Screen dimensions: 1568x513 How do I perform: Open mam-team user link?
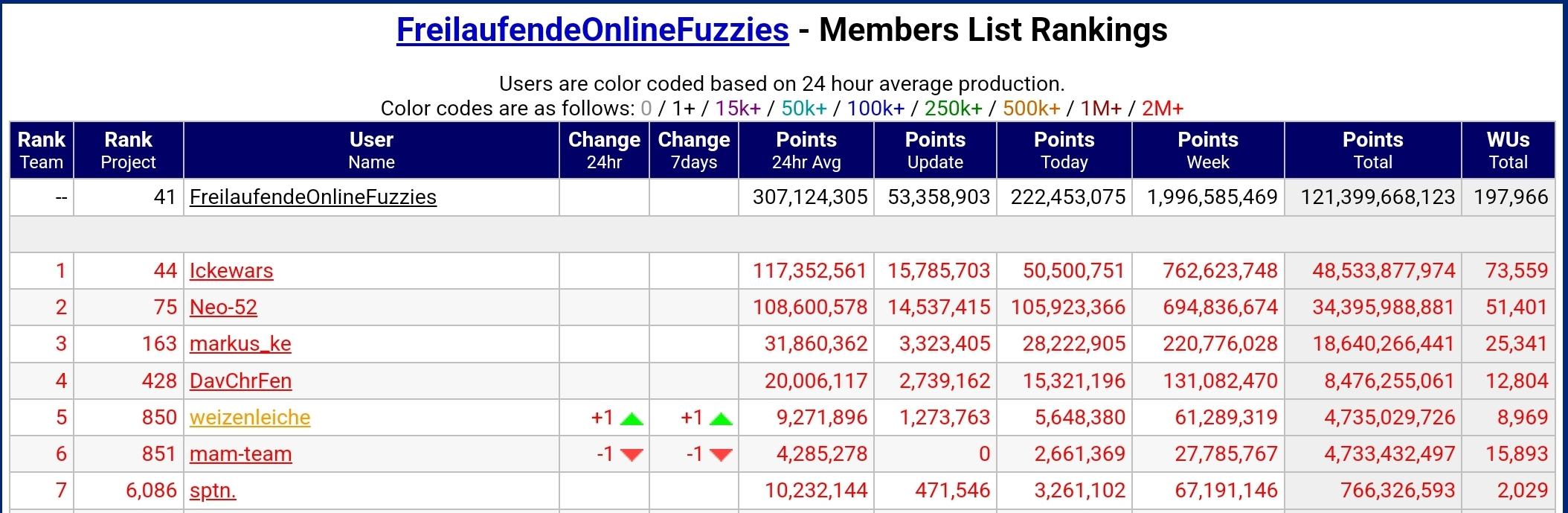point(240,453)
